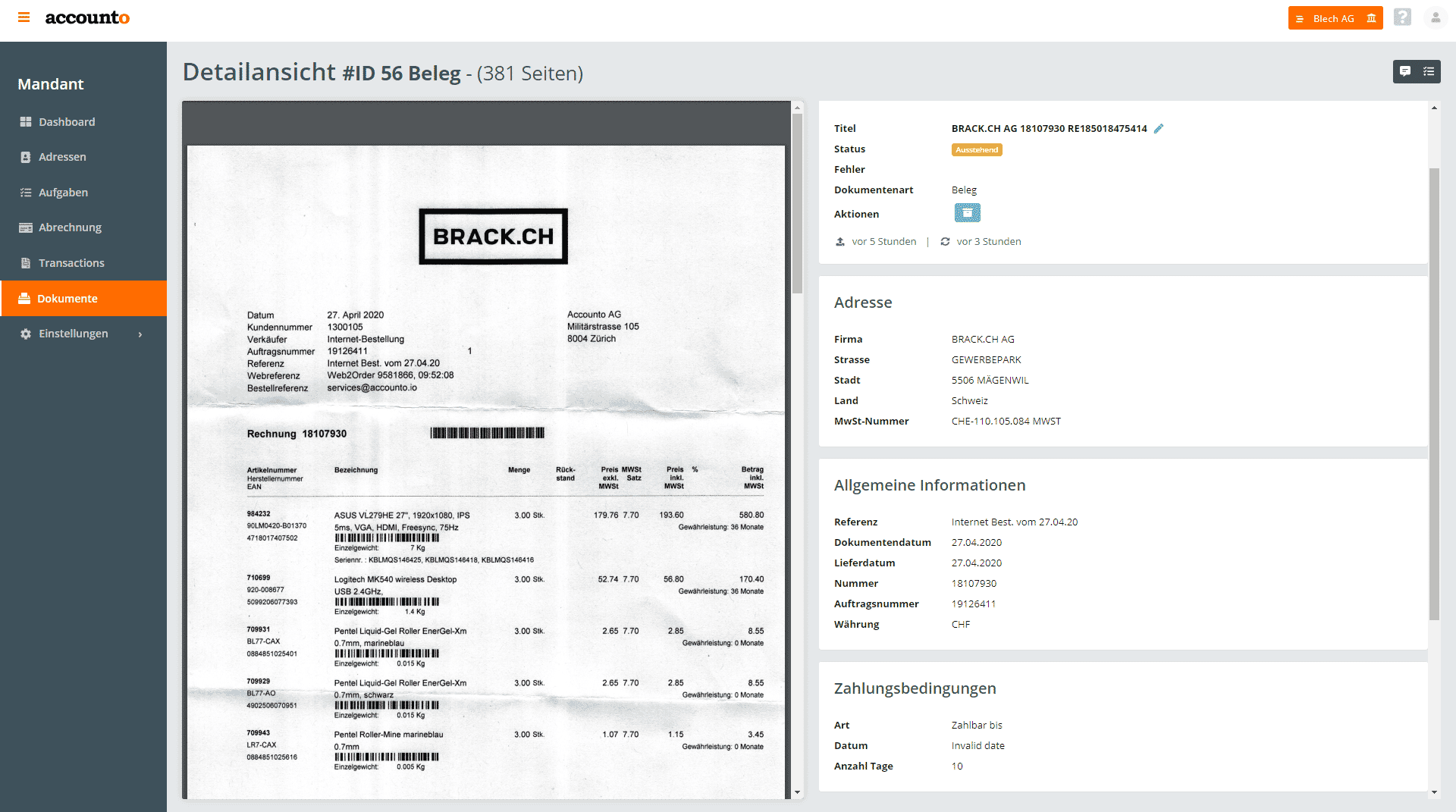
Task: Open the help question mark icon
Action: 1402,17
